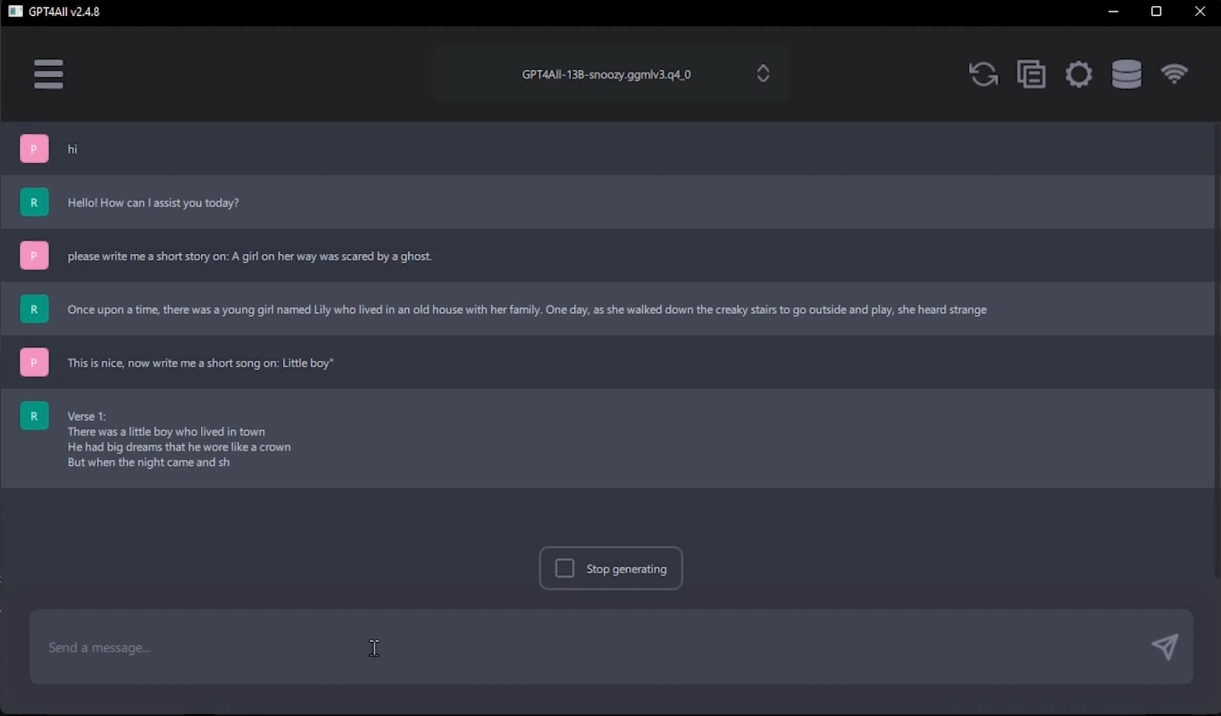Viewport: 1221px width, 716px height.
Task: Open the local documents database icon
Action: pos(1126,73)
